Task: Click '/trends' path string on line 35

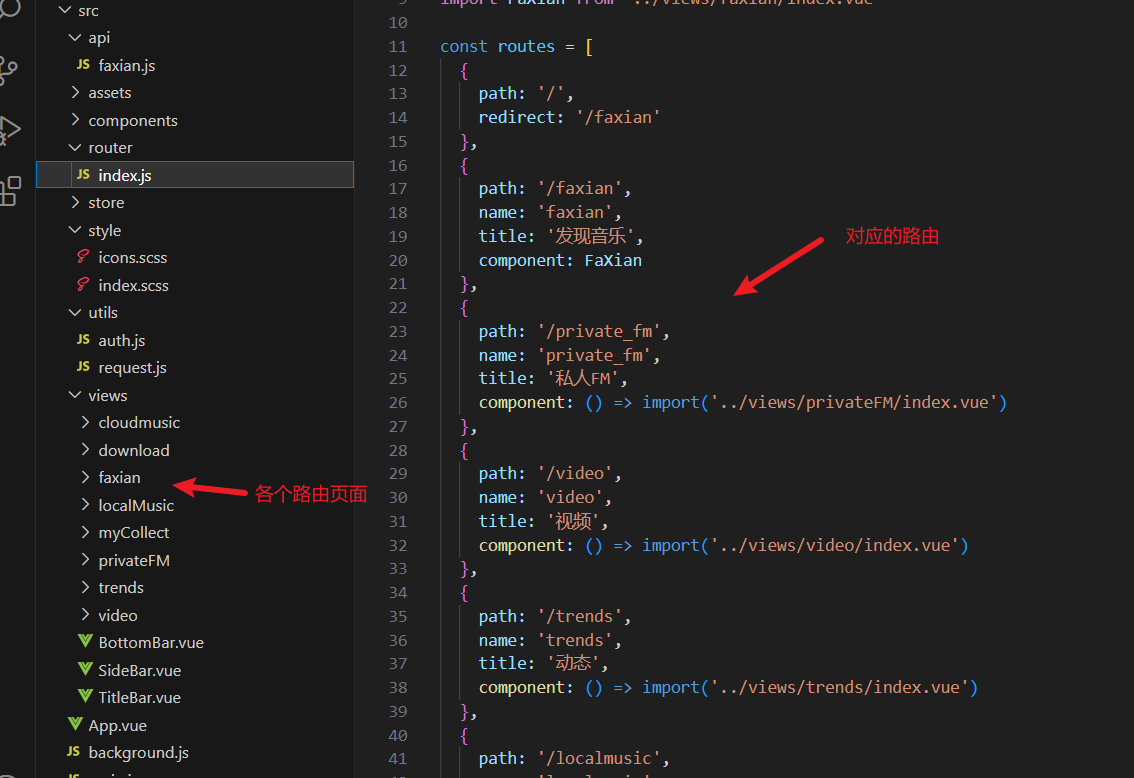Action: [580, 616]
